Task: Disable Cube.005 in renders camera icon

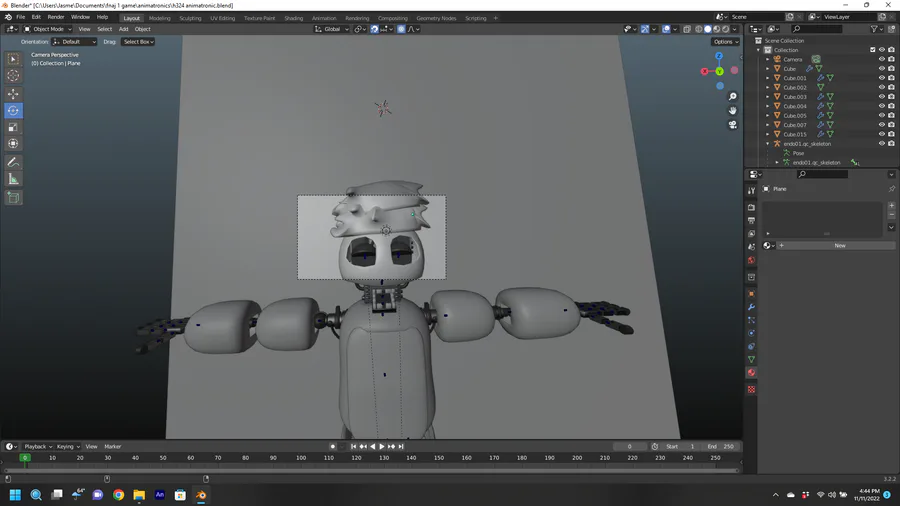Action: 891,115
